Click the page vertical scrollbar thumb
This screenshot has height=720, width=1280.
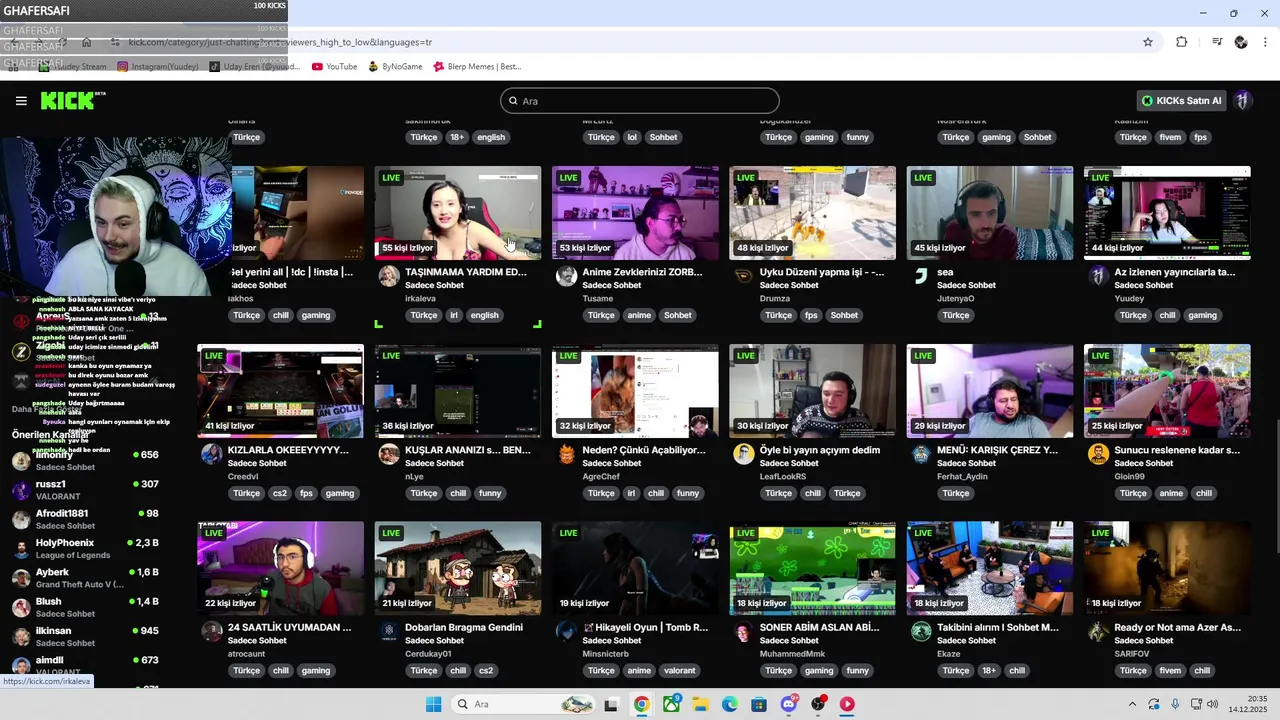(1276, 484)
